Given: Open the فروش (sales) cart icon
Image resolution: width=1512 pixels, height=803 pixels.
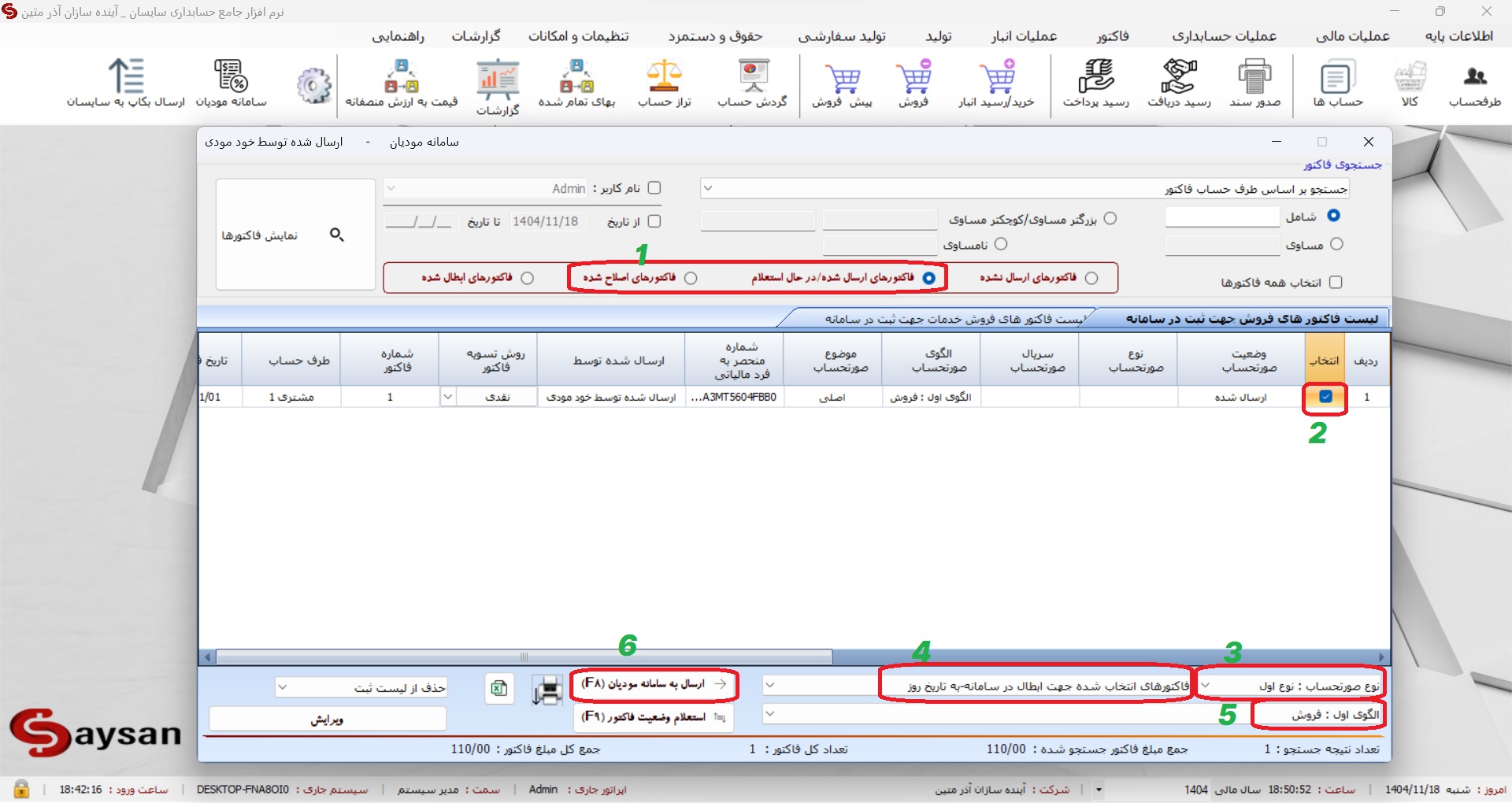Looking at the screenshot, I should click(x=913, y=83).
